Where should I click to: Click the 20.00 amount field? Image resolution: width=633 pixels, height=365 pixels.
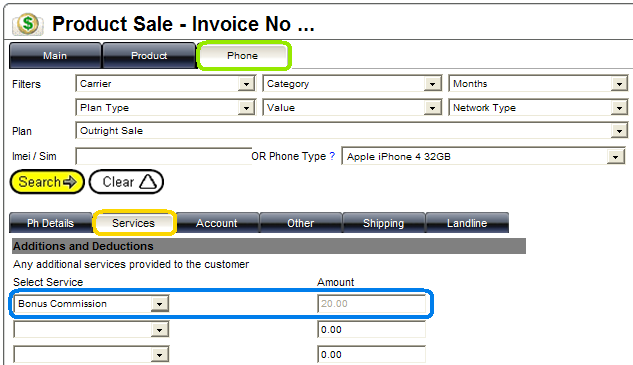coord(371,304)
